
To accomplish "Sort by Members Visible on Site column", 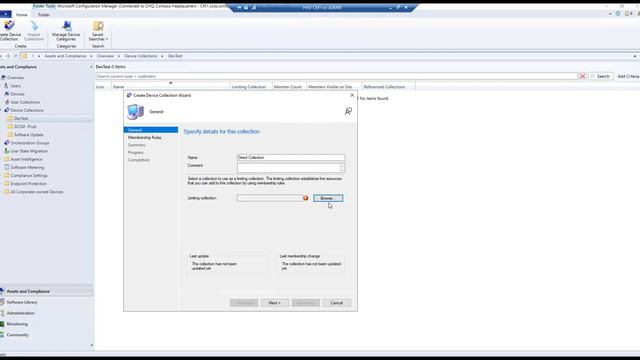I will pyautogui.click(x=334, y=87).
